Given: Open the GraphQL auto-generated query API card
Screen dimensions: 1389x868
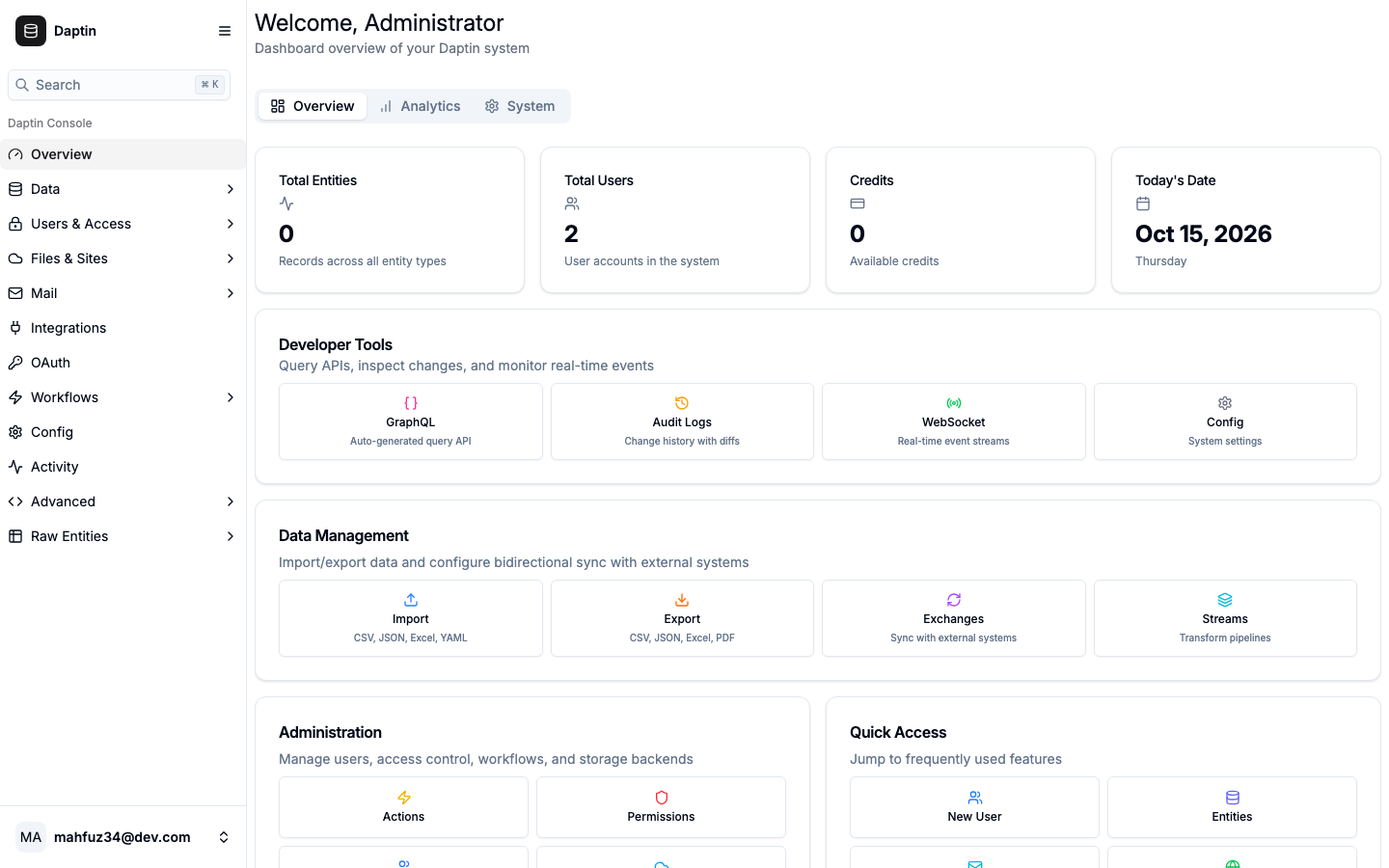Looking at the screenshot, I should click(411, 421).
